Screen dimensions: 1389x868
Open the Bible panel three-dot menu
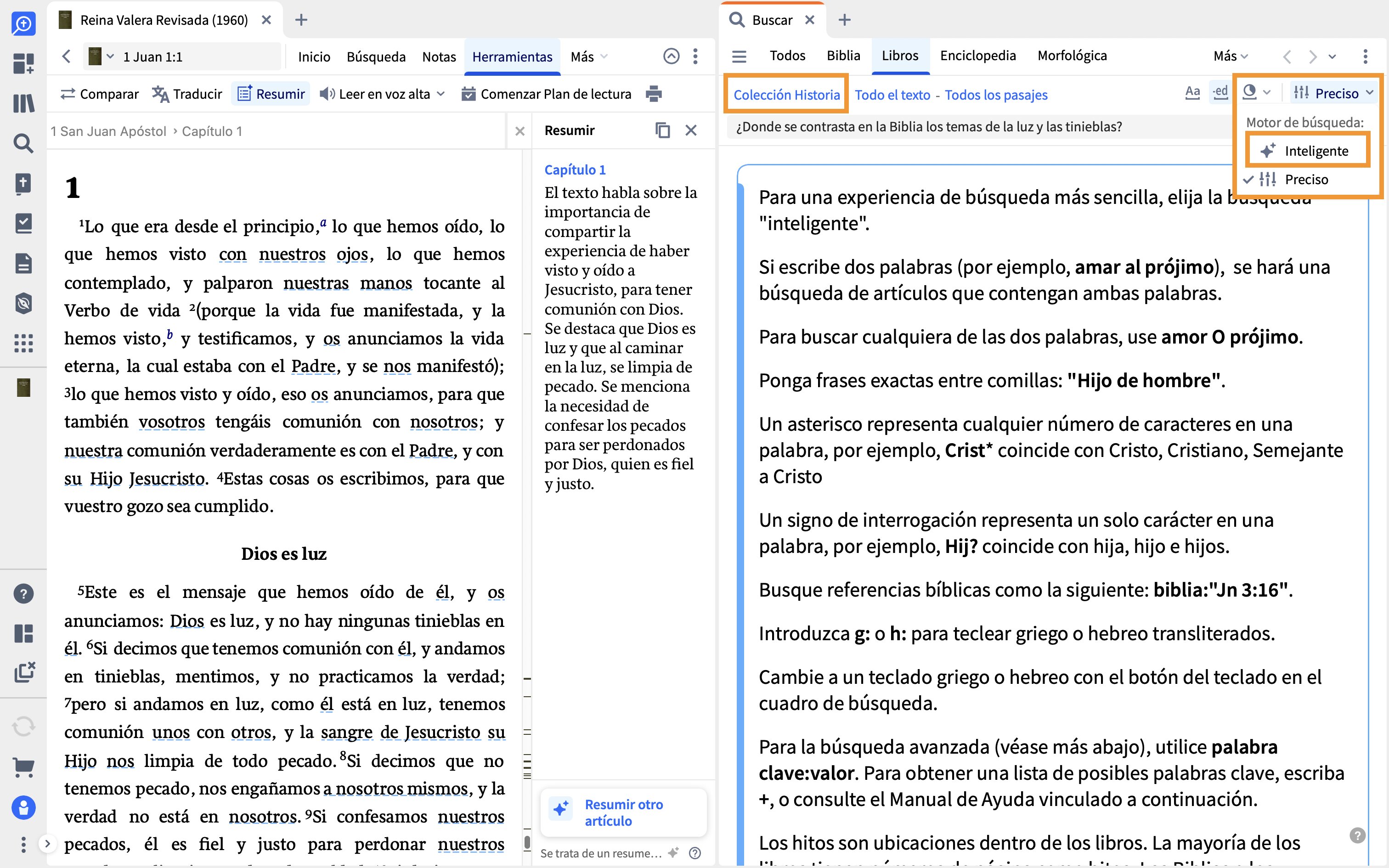[x=695, y=56]
